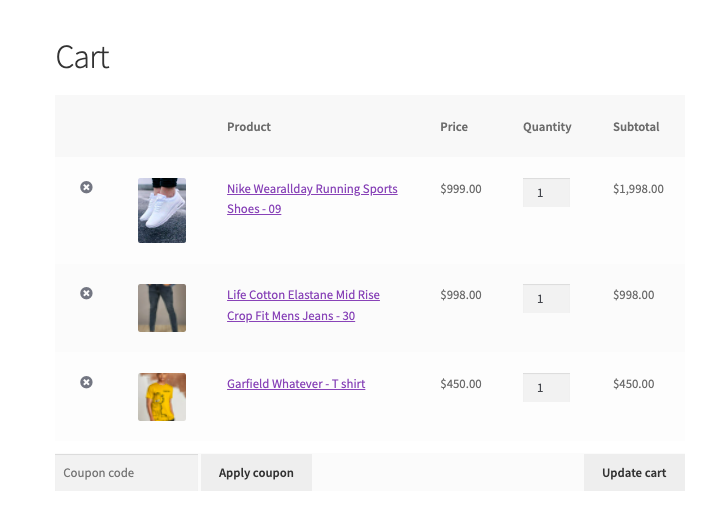Click quantity field for Nike shoes
Image resolution: width=714 pixels, height=521 pixels.
pos(546,193)
